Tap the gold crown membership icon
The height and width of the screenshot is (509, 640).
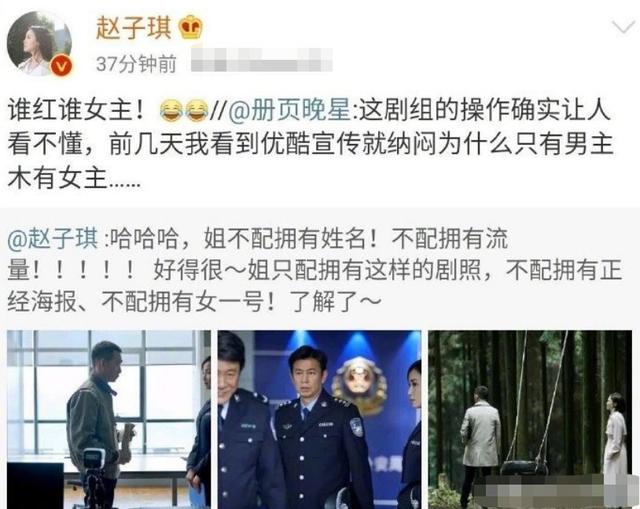[x=191, y=27]
